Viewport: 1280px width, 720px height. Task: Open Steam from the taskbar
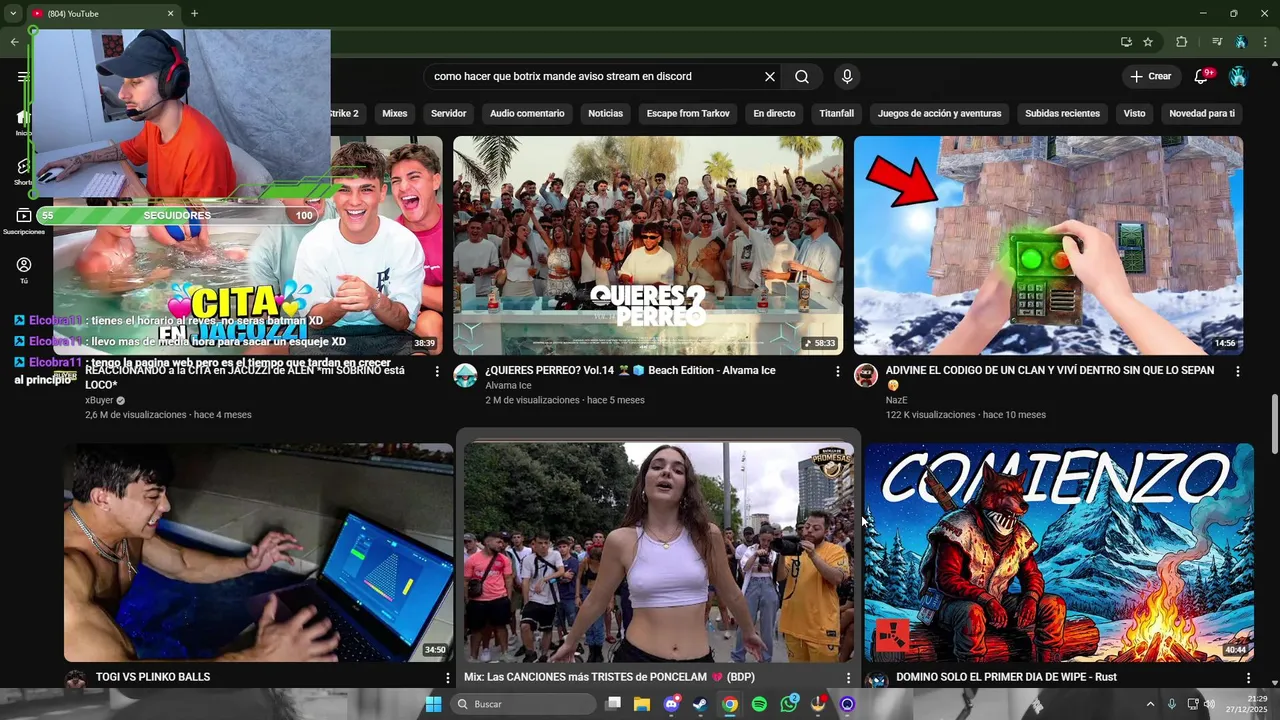click(700, 704)
